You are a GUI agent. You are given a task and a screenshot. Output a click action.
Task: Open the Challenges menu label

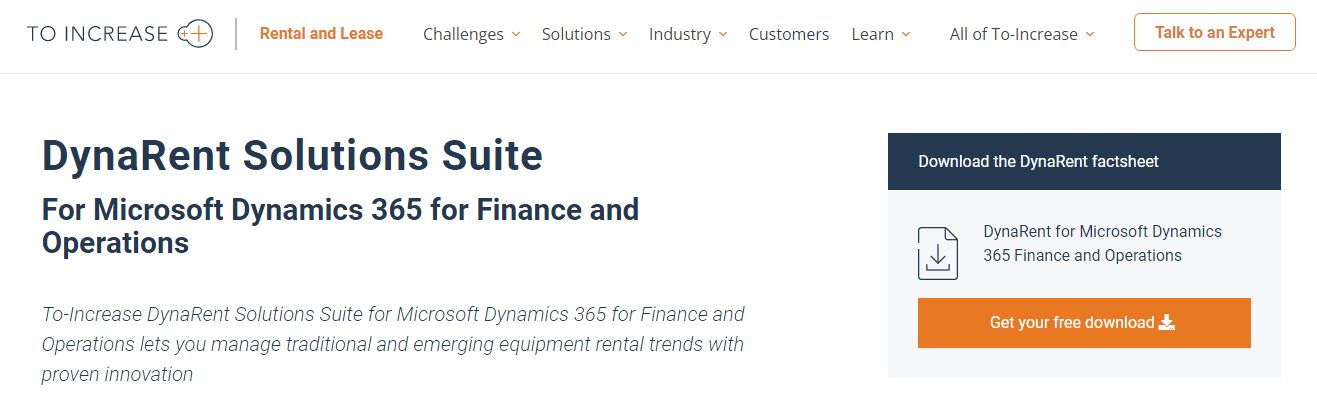tap(463, 34)
